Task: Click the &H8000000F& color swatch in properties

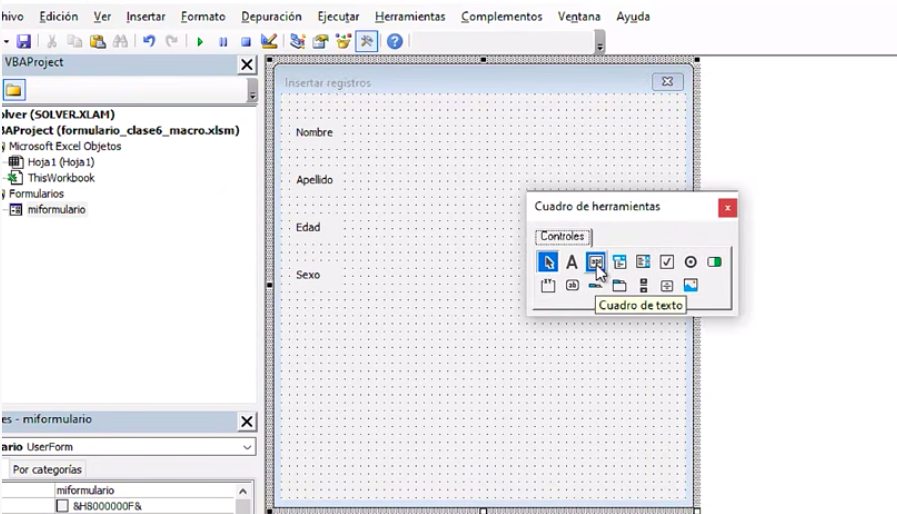Action: click(x=62, y=506)
